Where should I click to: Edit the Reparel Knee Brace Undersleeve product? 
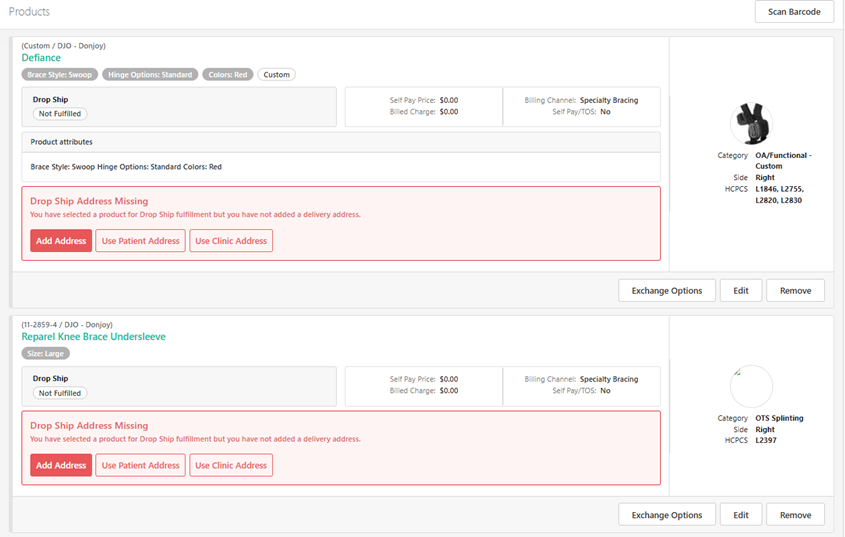click(x=740, y=515)
